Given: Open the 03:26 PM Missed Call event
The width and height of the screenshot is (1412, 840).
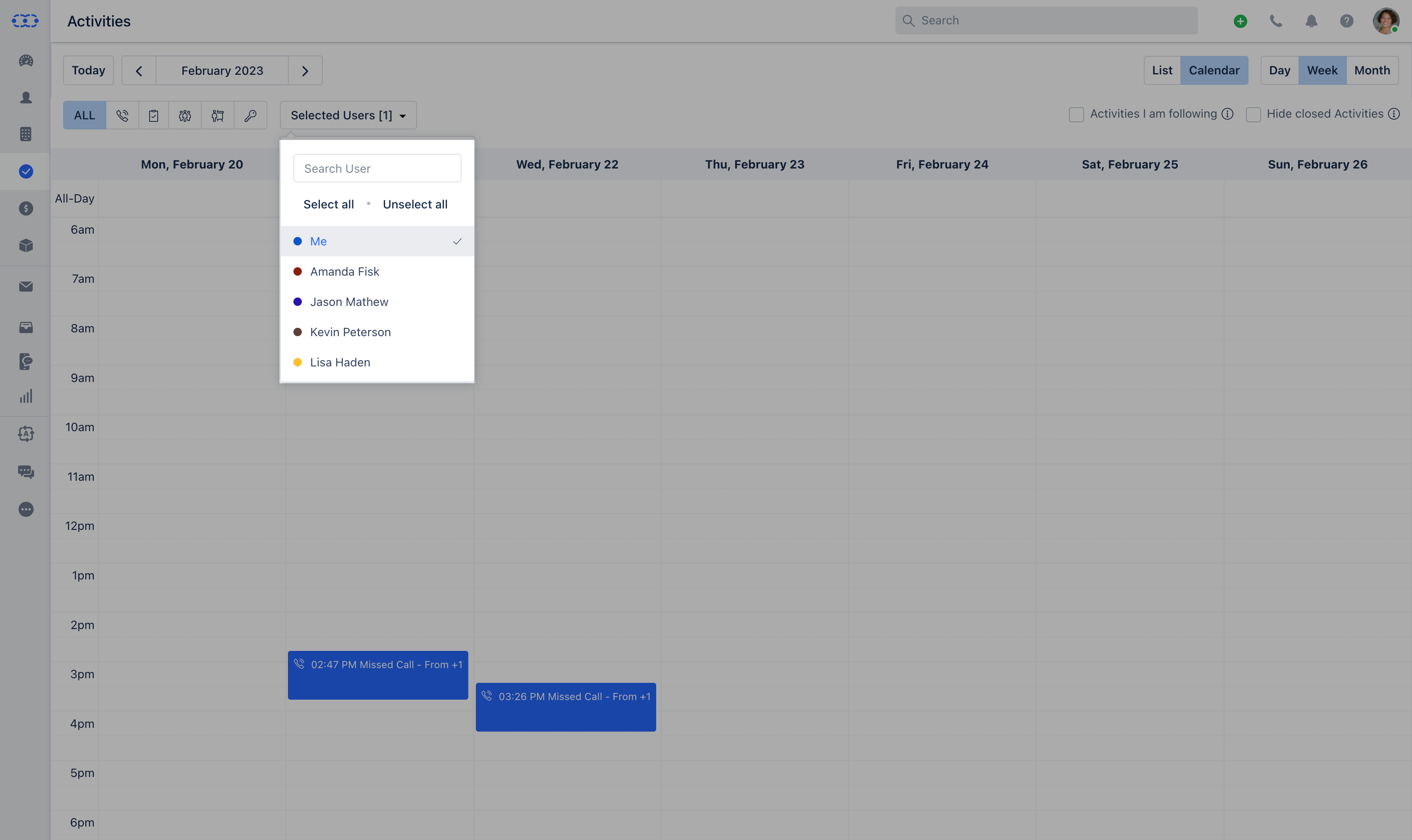Looking at the screenshot, I should (x=565, y=707).
